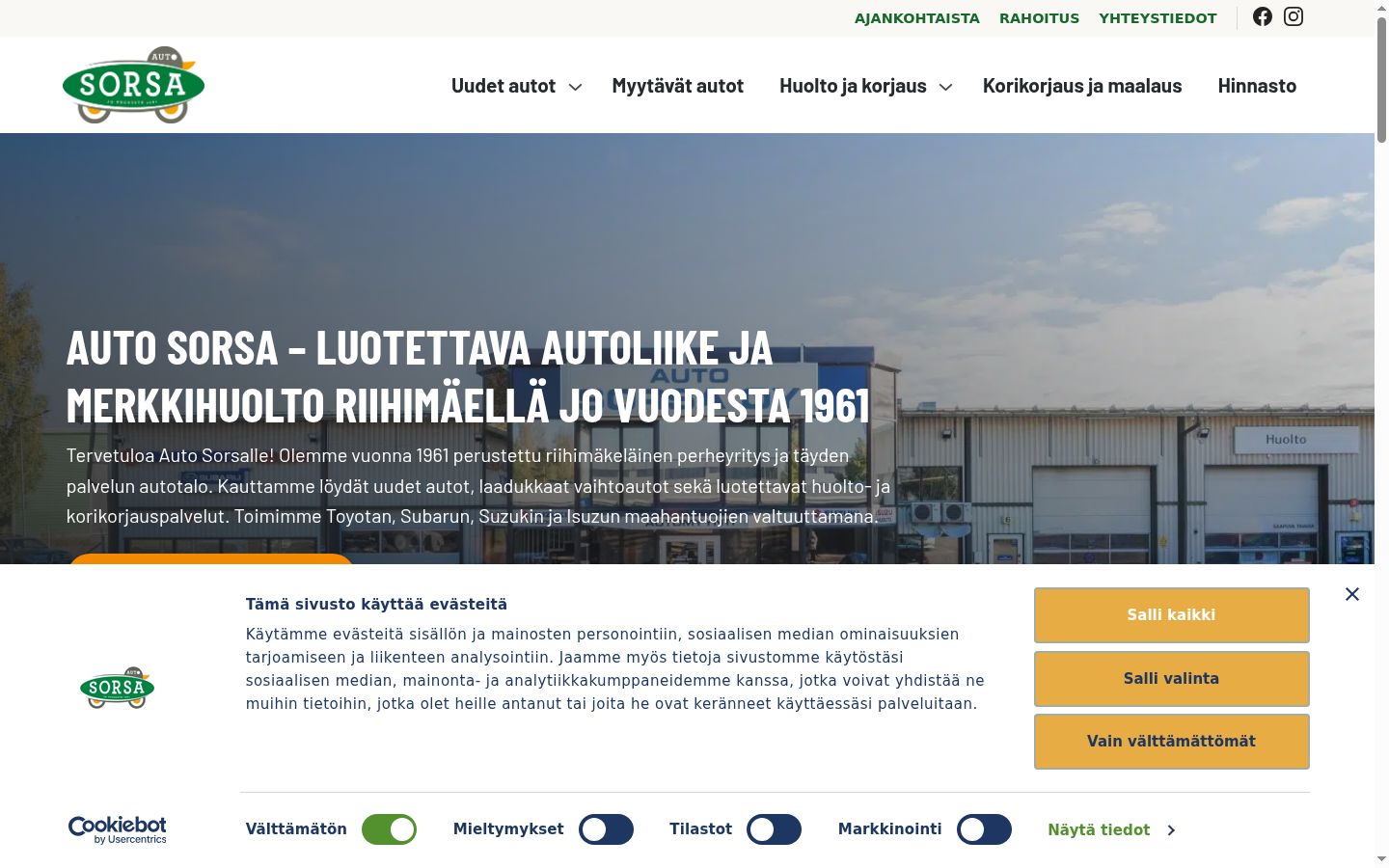The image size is (1389, 868).
Task: Show cookie details via Näytä tiedot
Action: (x=1111, y=830)
